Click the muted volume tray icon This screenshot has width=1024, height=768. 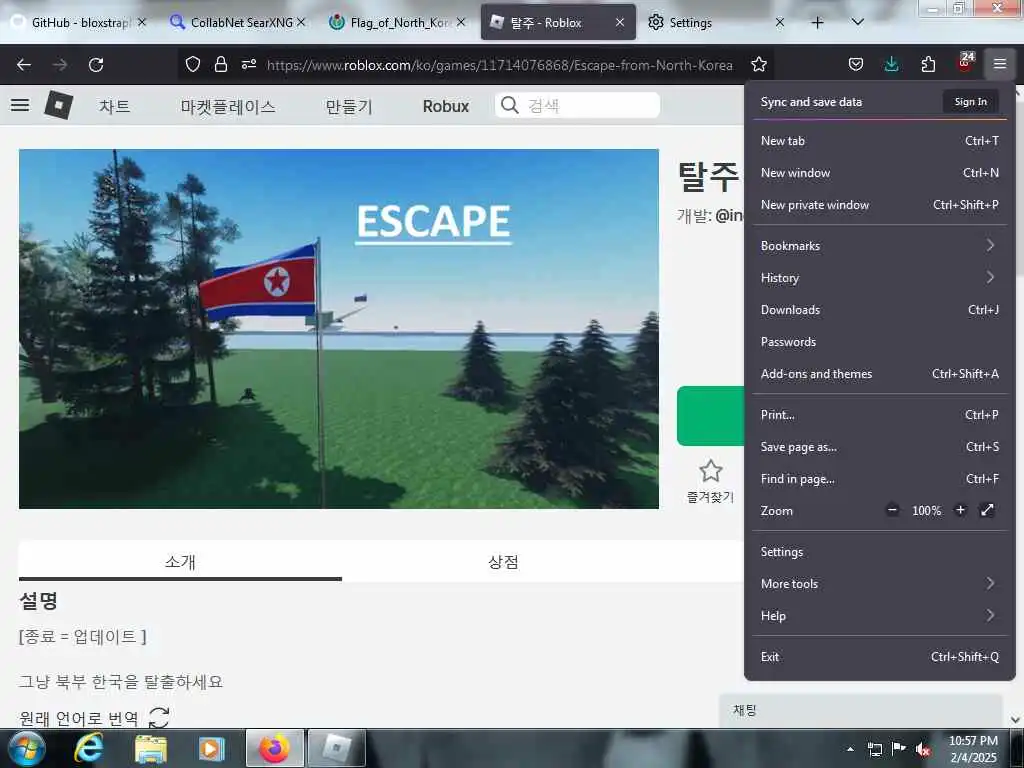point(922,749)
